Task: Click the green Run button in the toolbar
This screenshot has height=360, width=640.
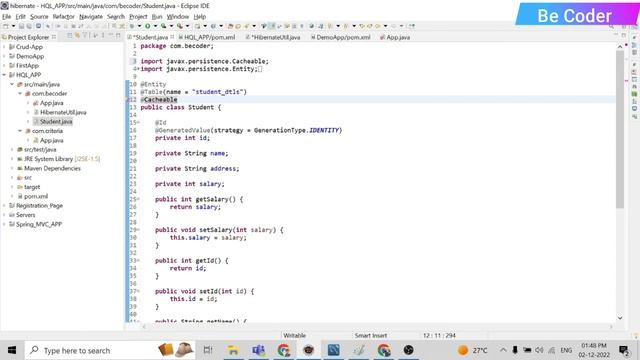Action: point(147,26)
